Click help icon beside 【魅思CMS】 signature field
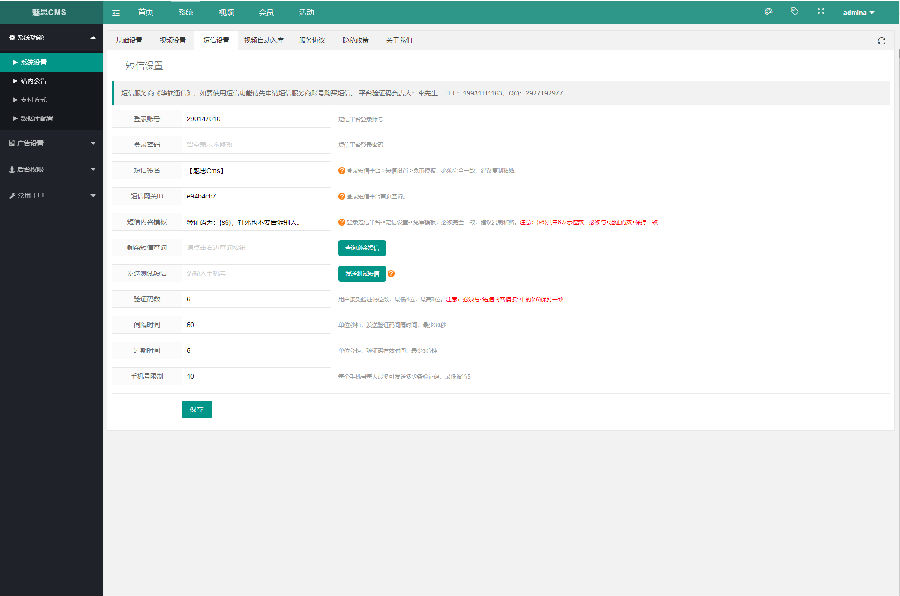This screenshot has width=900, height=596. coord(341,171)
